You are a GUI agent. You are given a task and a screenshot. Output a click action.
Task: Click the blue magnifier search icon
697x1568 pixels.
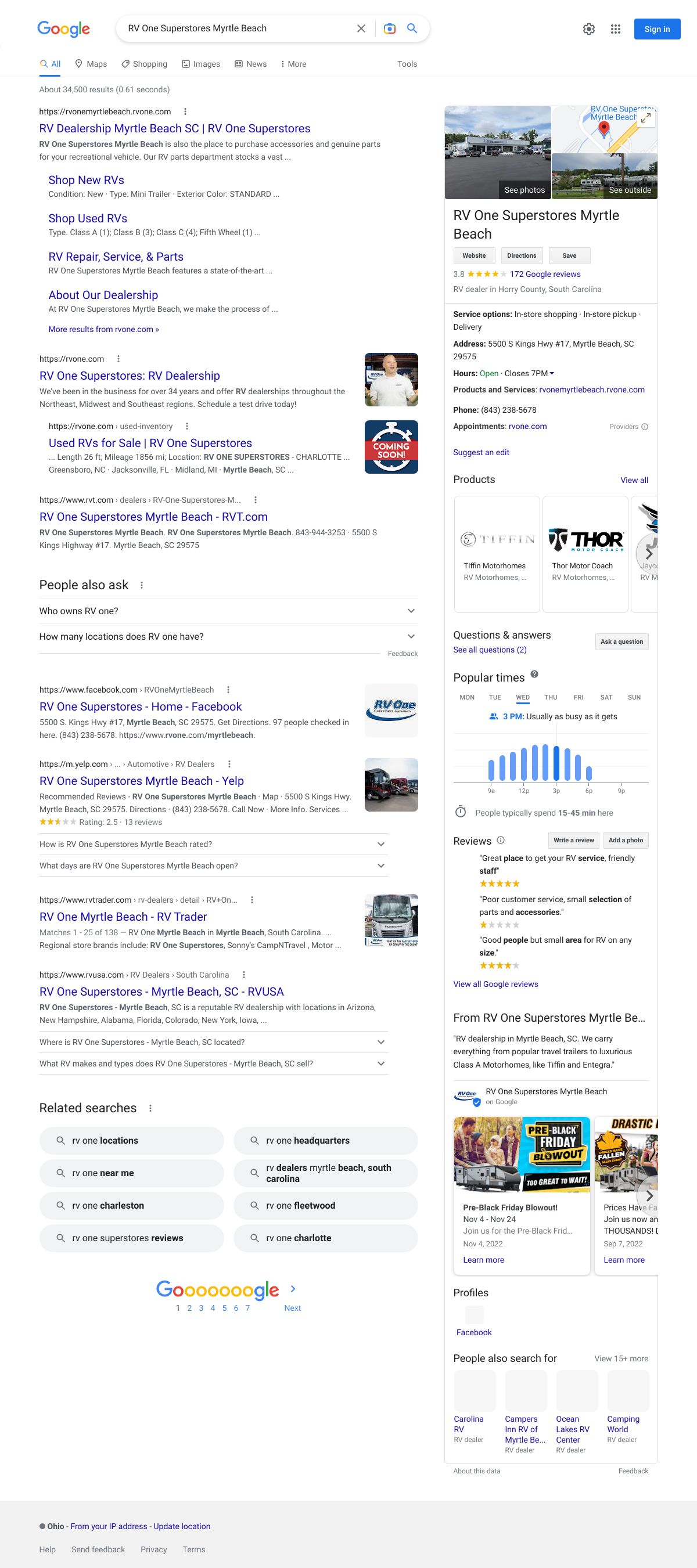pos(412,28)
